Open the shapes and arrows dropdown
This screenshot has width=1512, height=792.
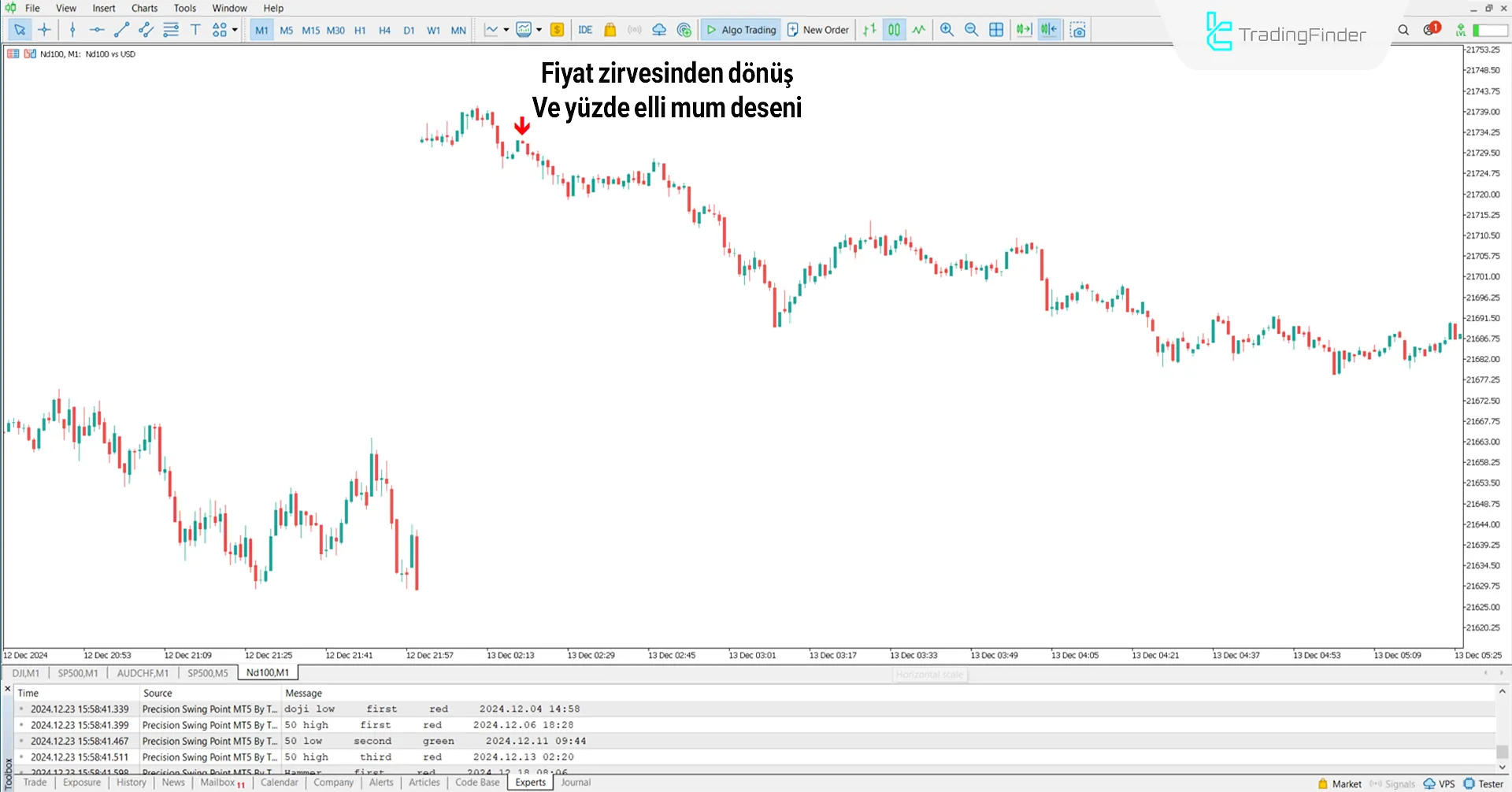coord(233,30)
